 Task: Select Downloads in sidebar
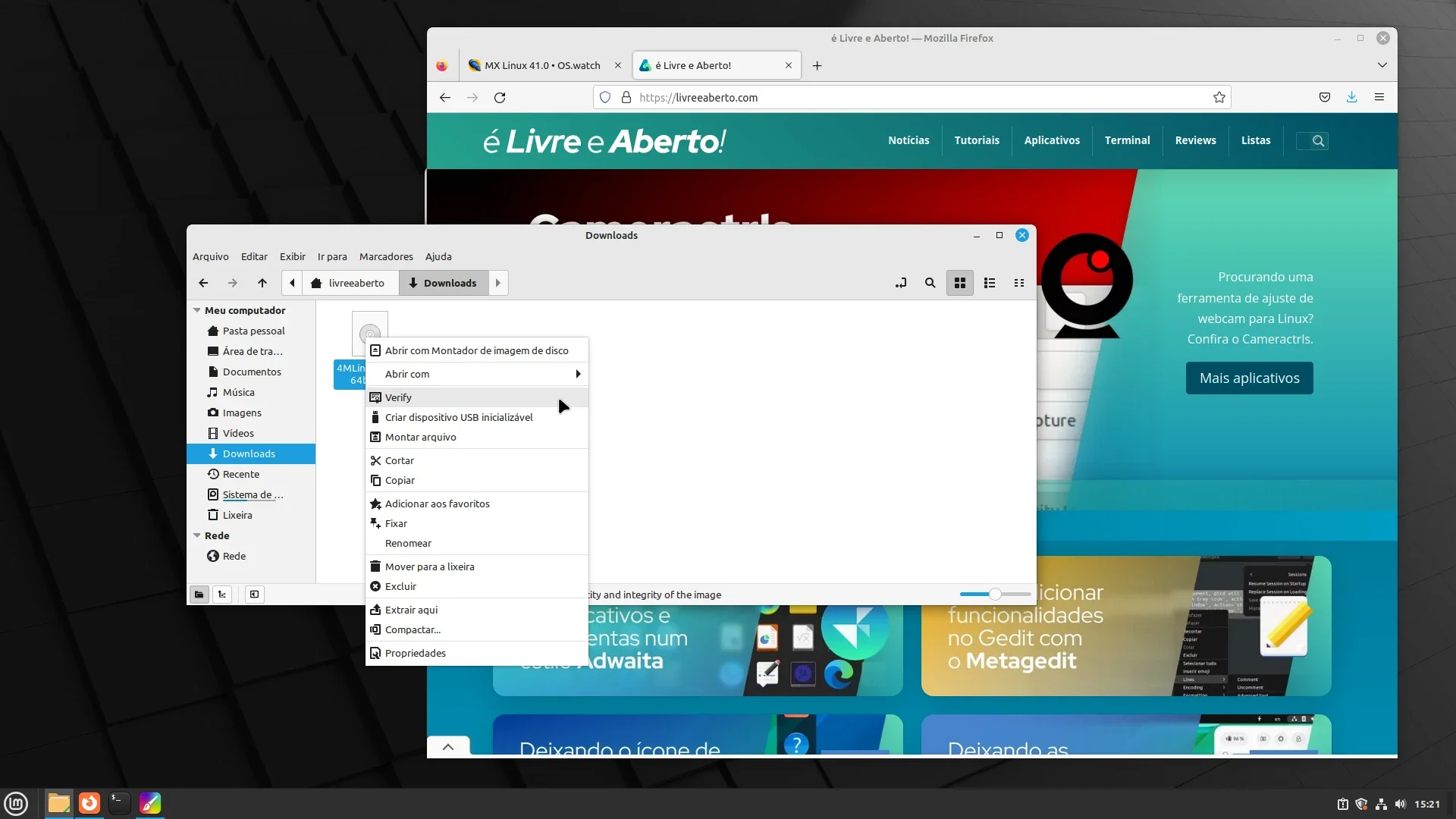point(252,453)
